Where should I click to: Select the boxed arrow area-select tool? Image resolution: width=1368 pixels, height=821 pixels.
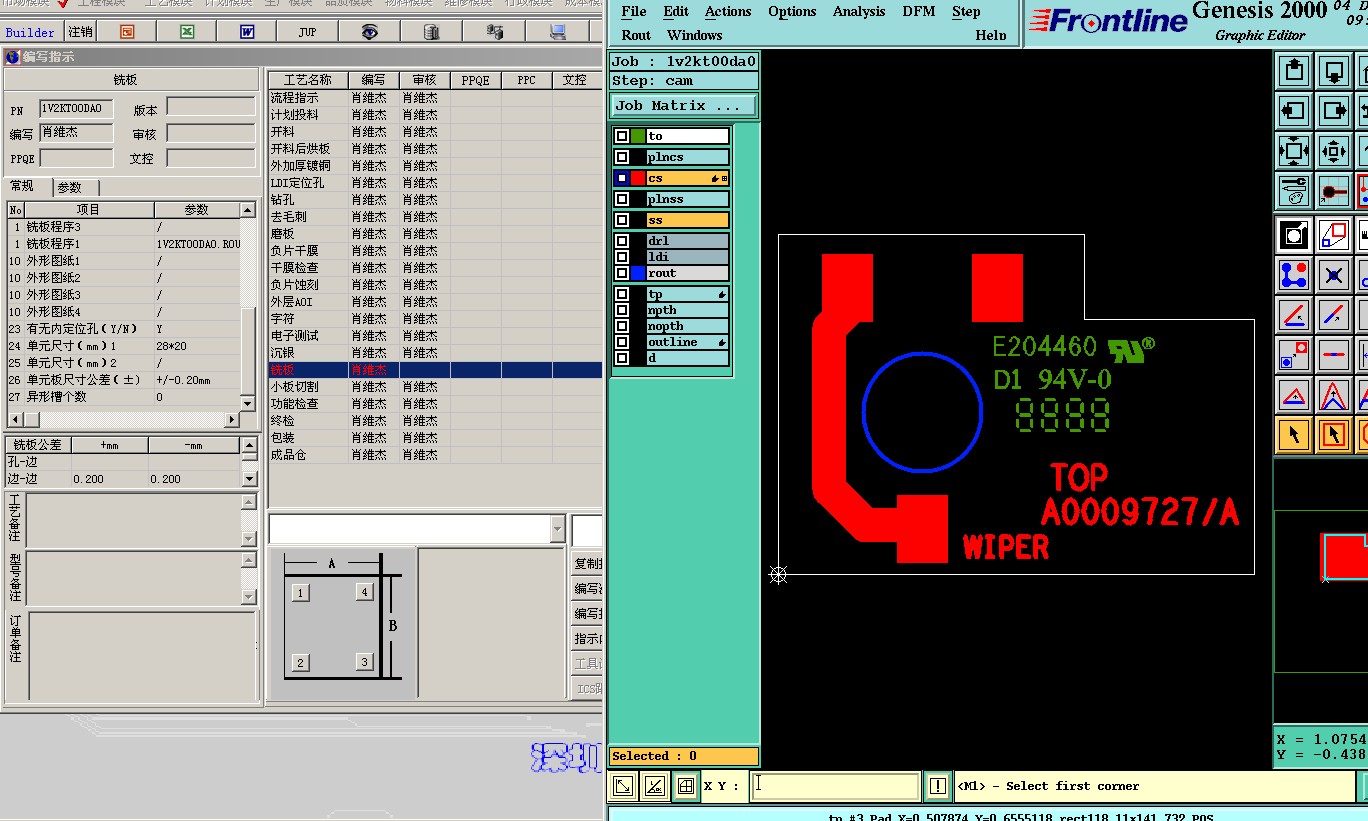pyautogui.click(x=1334, y=435)
